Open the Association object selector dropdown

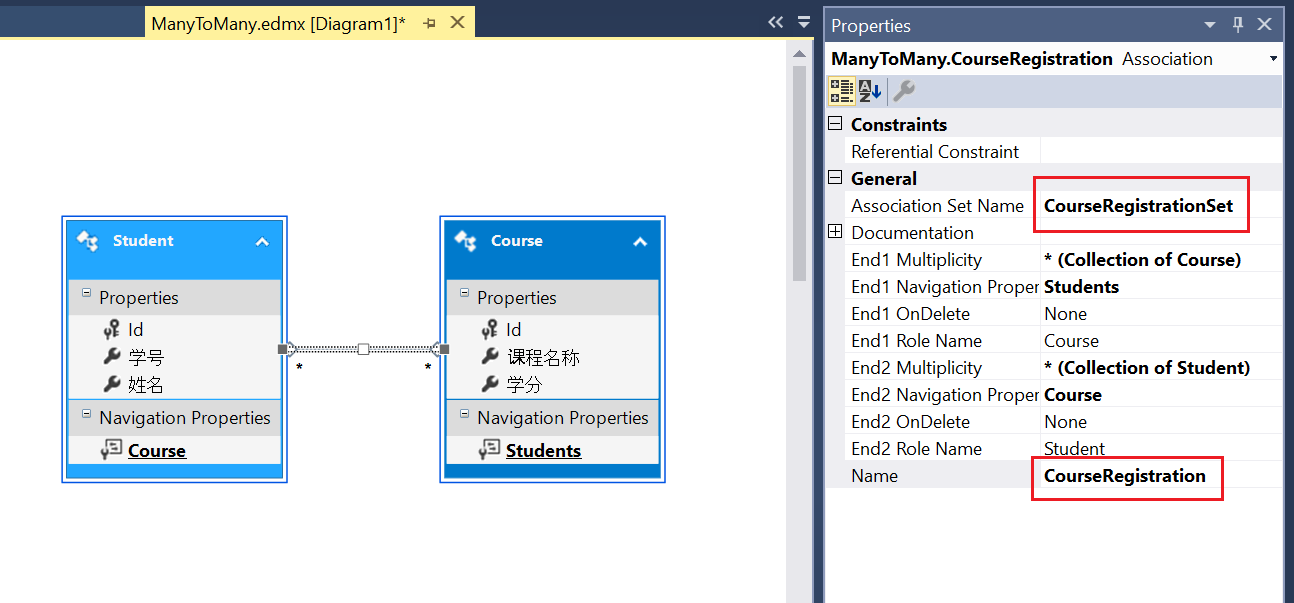[1273, 59]
